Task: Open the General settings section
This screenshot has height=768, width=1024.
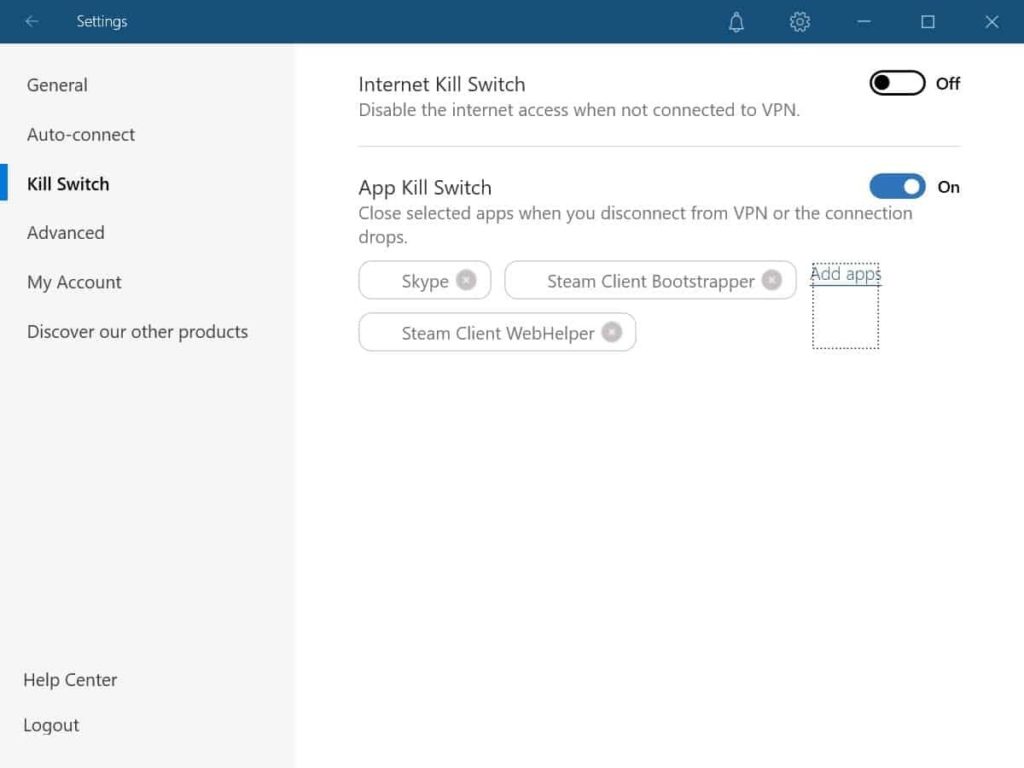Action: point(57,85)
